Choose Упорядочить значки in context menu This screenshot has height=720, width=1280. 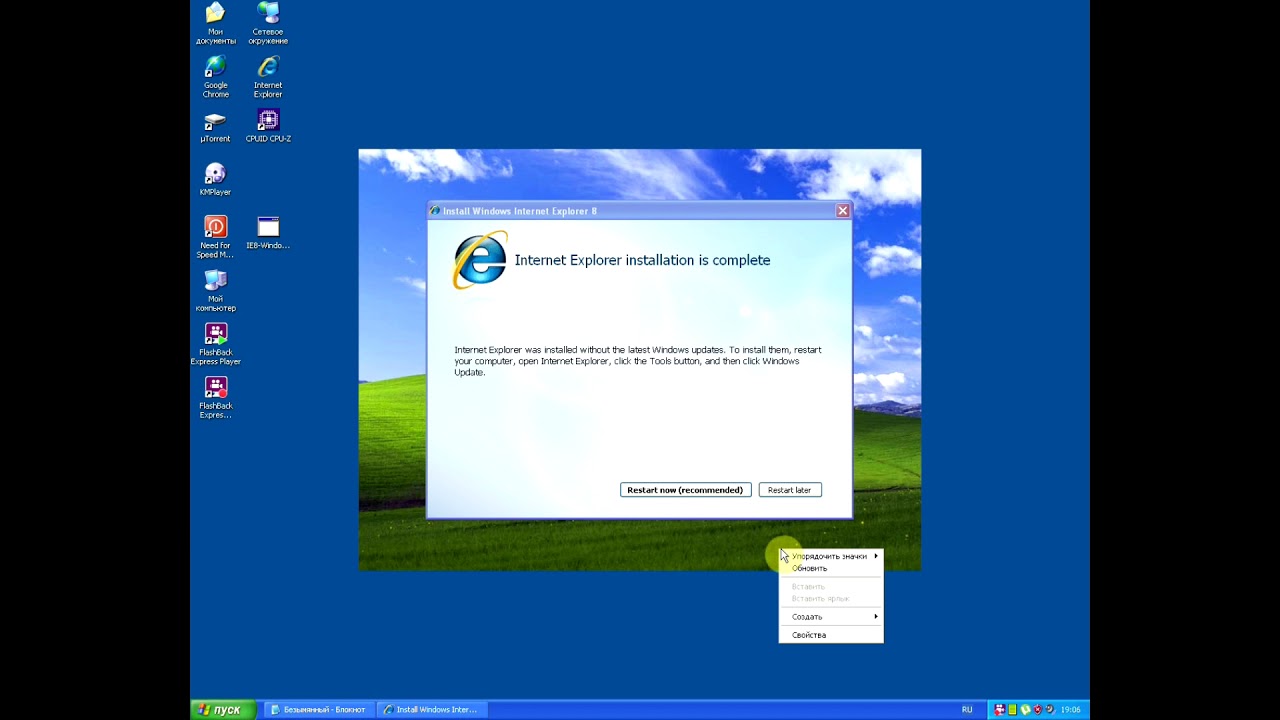point(831,556)
